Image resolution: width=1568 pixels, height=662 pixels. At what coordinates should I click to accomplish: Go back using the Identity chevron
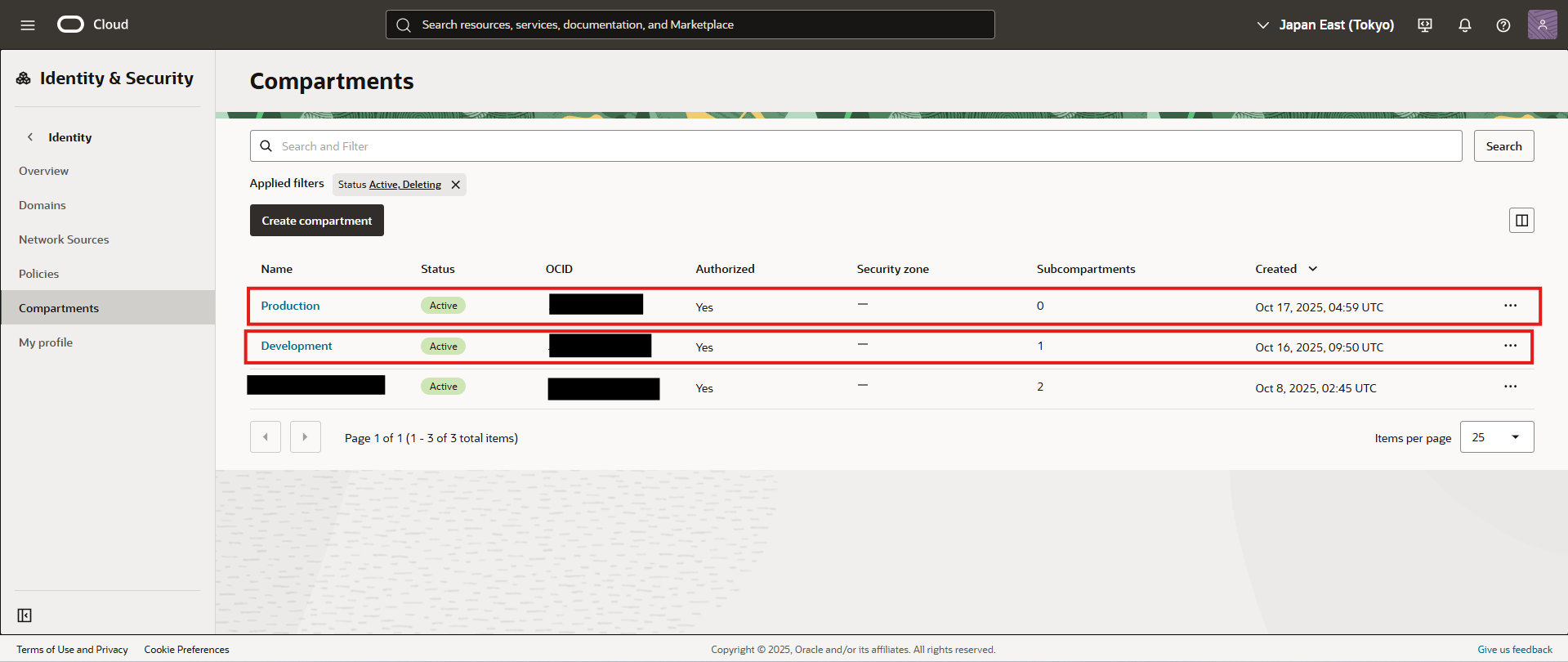(x=30, y=137)
